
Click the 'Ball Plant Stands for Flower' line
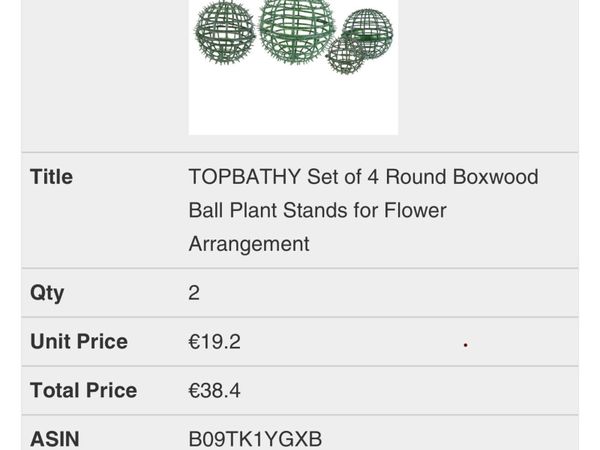(x=318, y=210)
